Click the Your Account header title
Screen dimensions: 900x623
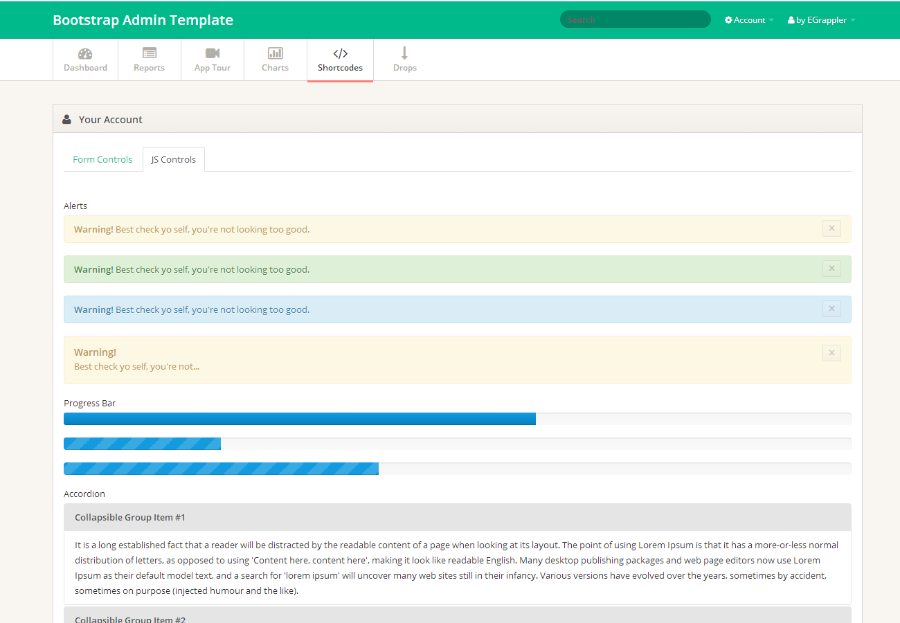click(110, 119)
